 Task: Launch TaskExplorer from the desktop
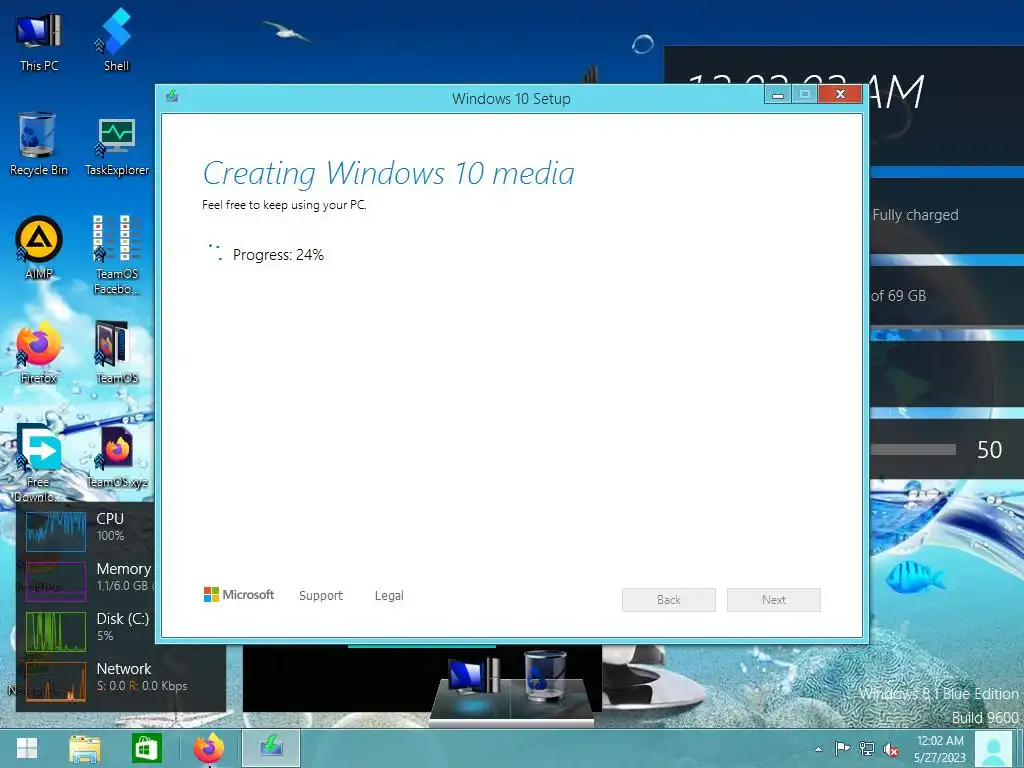(x=117, y=146)
